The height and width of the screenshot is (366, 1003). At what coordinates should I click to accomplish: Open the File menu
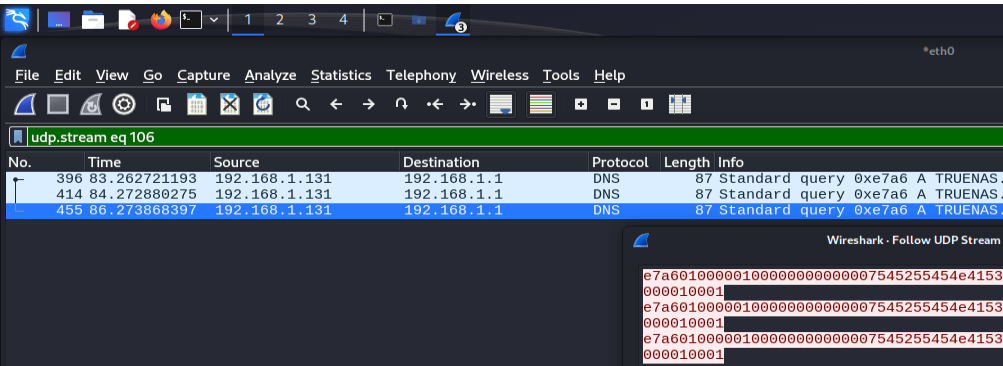coord(27,76)
